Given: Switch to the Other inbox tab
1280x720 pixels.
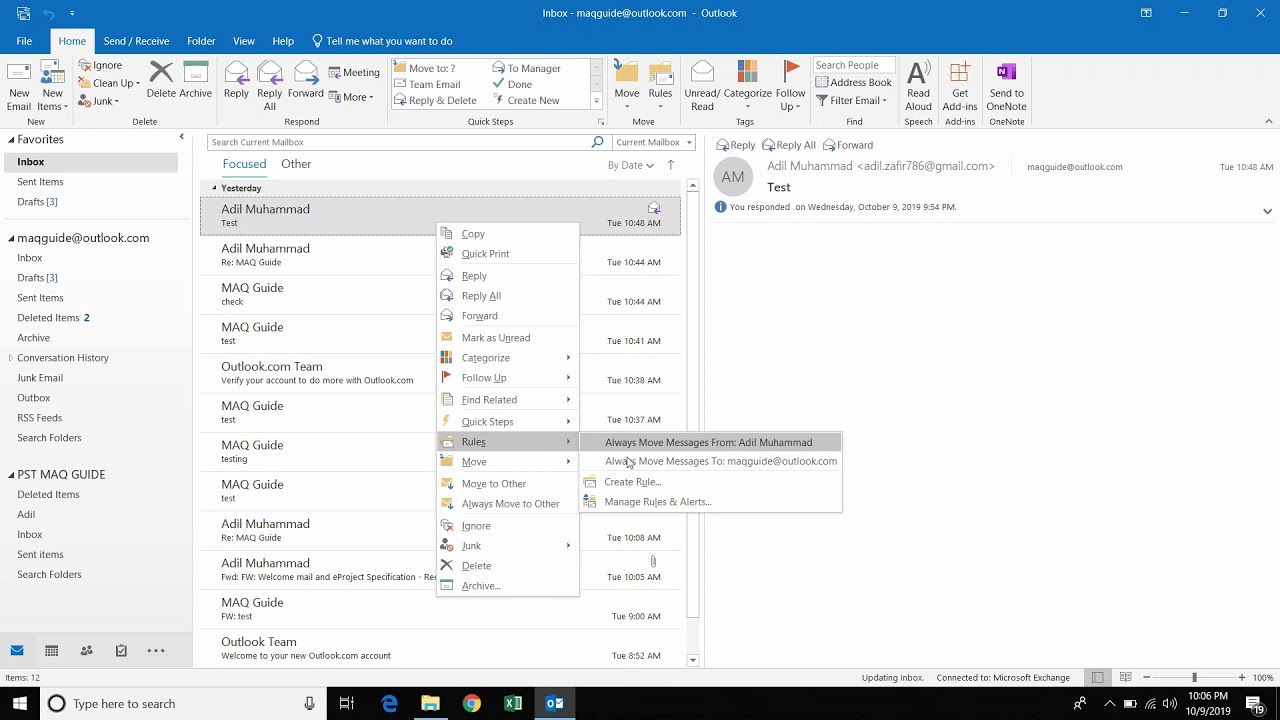Looking at the screenshot, I should click(x=296, y=164).
